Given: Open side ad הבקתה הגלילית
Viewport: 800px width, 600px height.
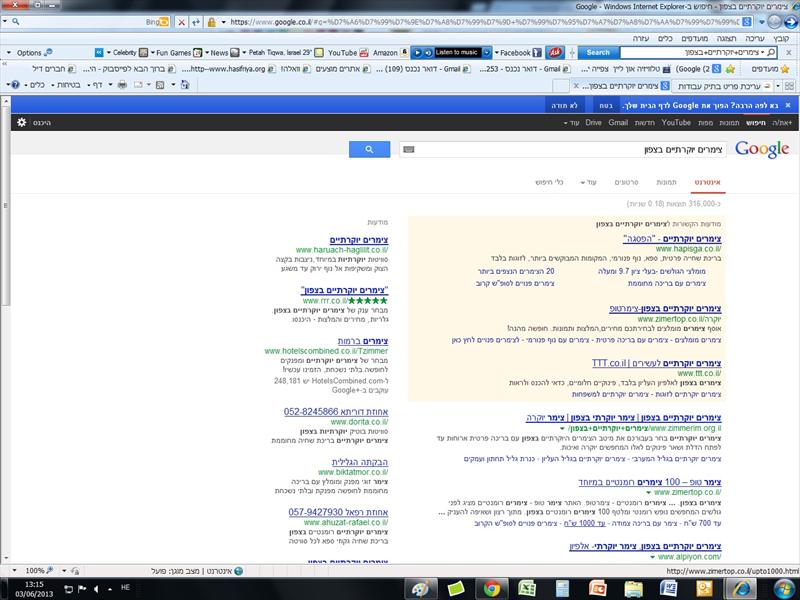Looking at the screenshot, I should (360, 462).
